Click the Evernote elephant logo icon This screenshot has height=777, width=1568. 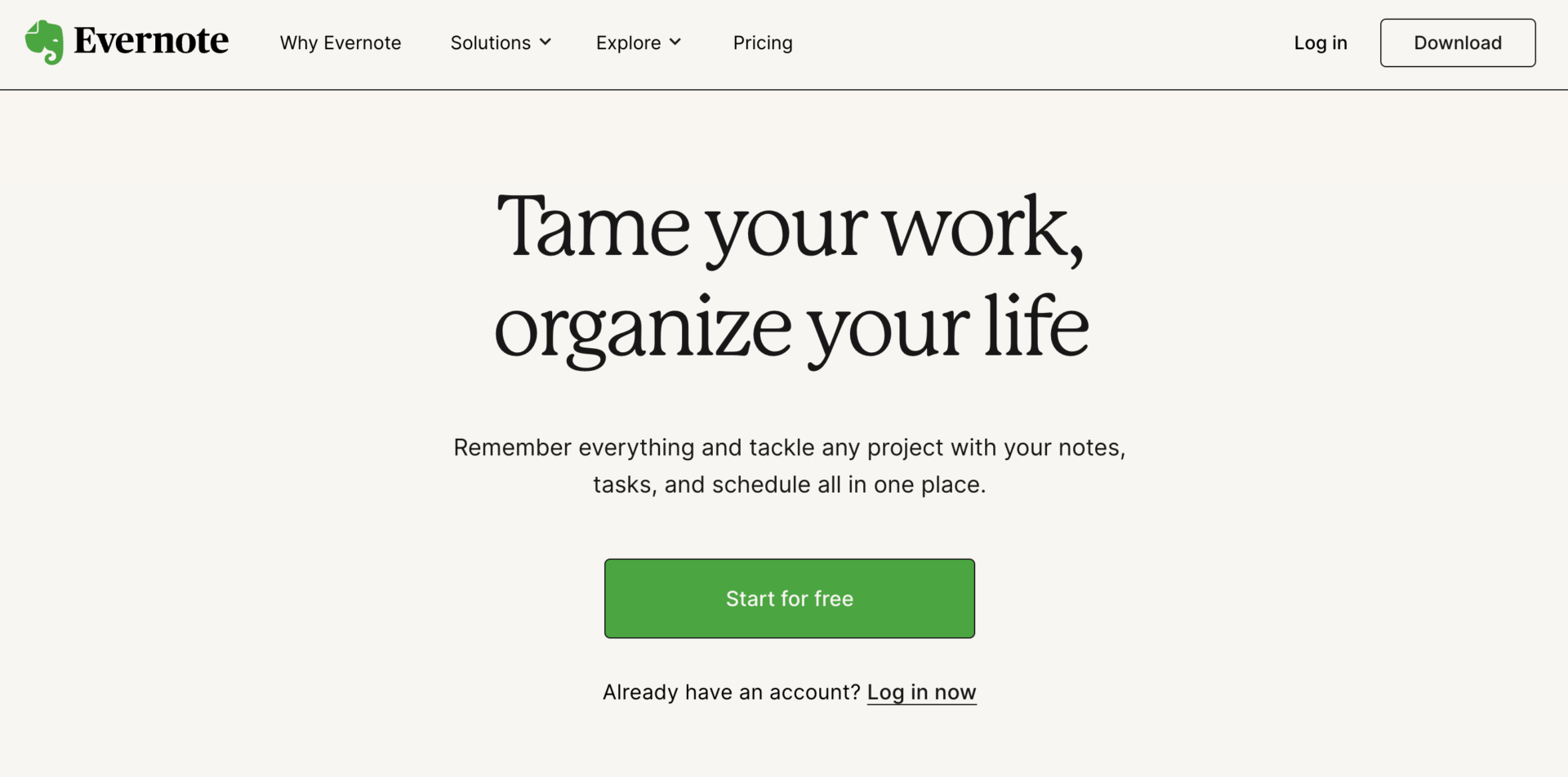point(44,41)
